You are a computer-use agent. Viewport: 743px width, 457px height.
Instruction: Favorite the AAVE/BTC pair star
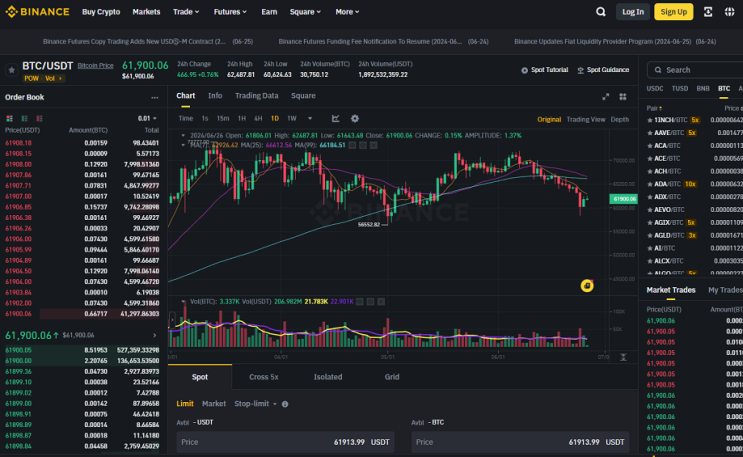point(650,133)
